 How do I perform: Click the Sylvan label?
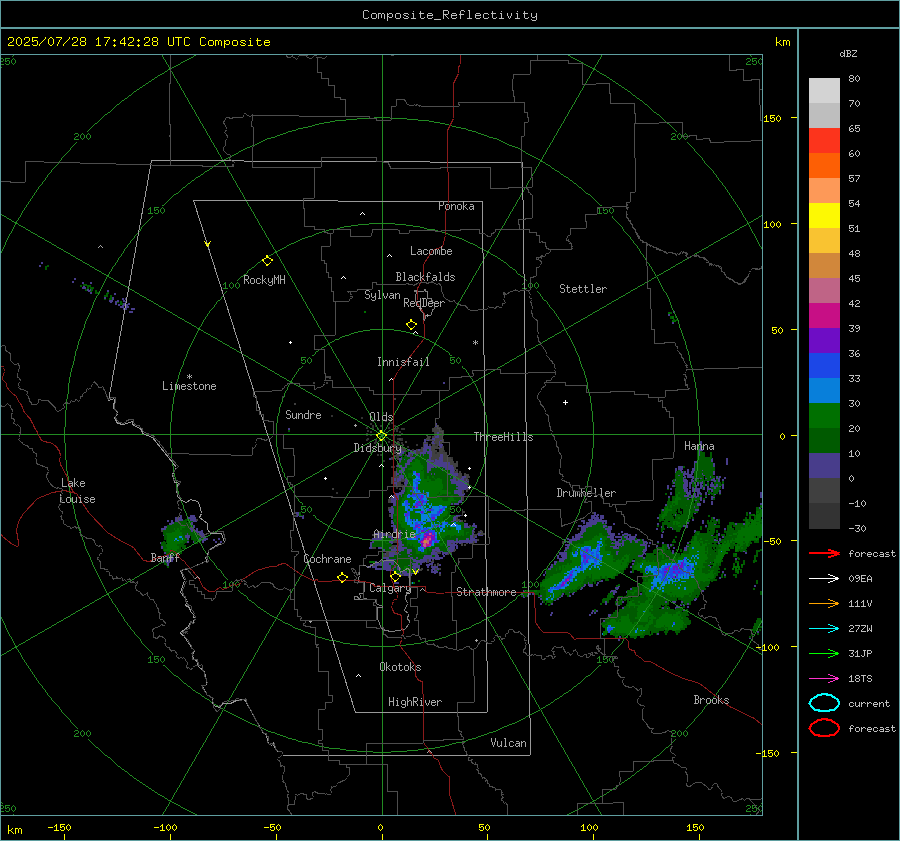382,295
